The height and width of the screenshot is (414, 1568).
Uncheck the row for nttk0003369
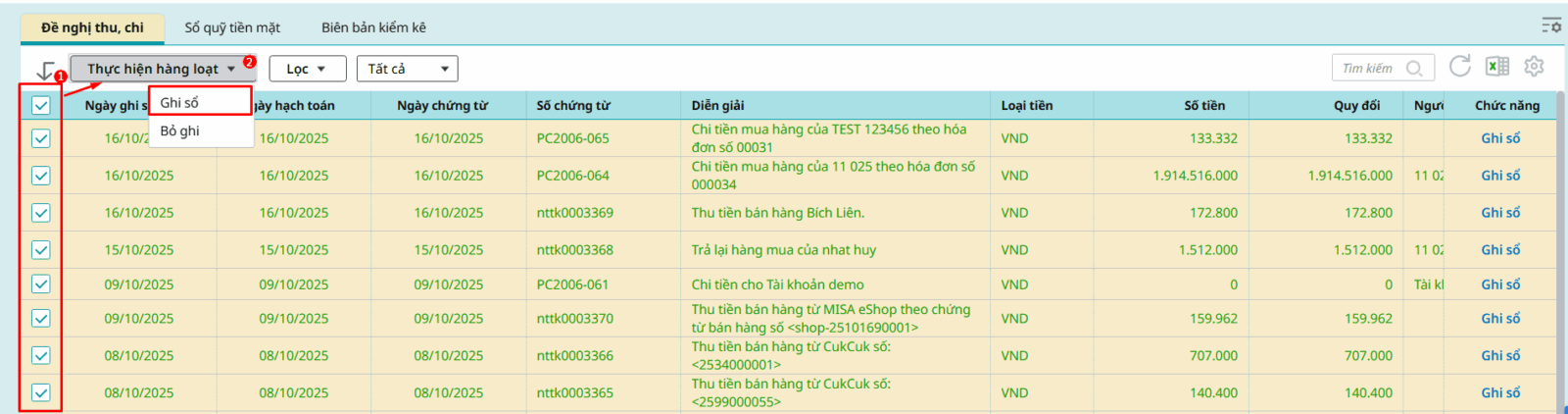tap(41, 213)
